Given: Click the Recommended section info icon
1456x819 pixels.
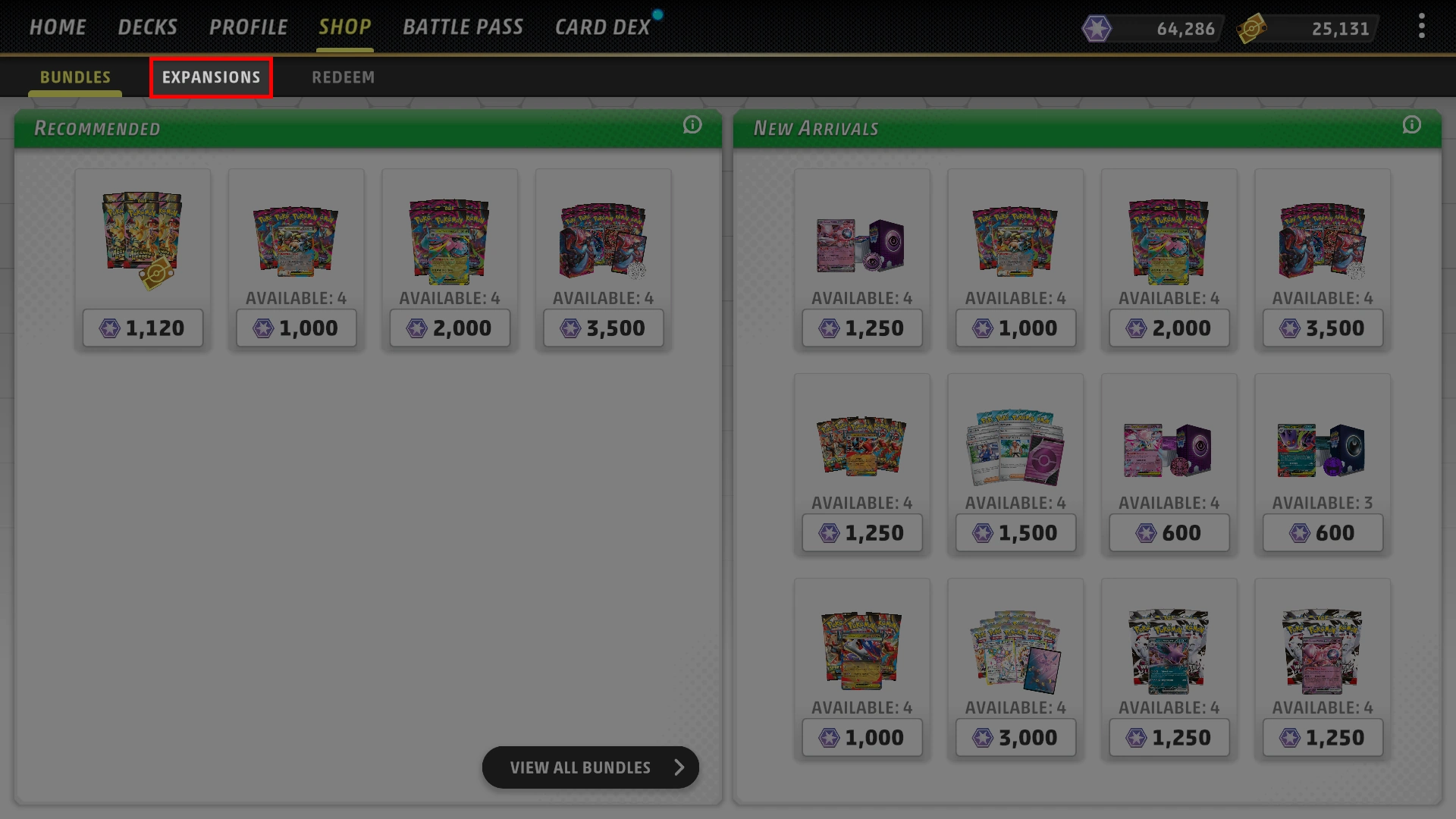Looking at the screenshot, I should [692, 125].
